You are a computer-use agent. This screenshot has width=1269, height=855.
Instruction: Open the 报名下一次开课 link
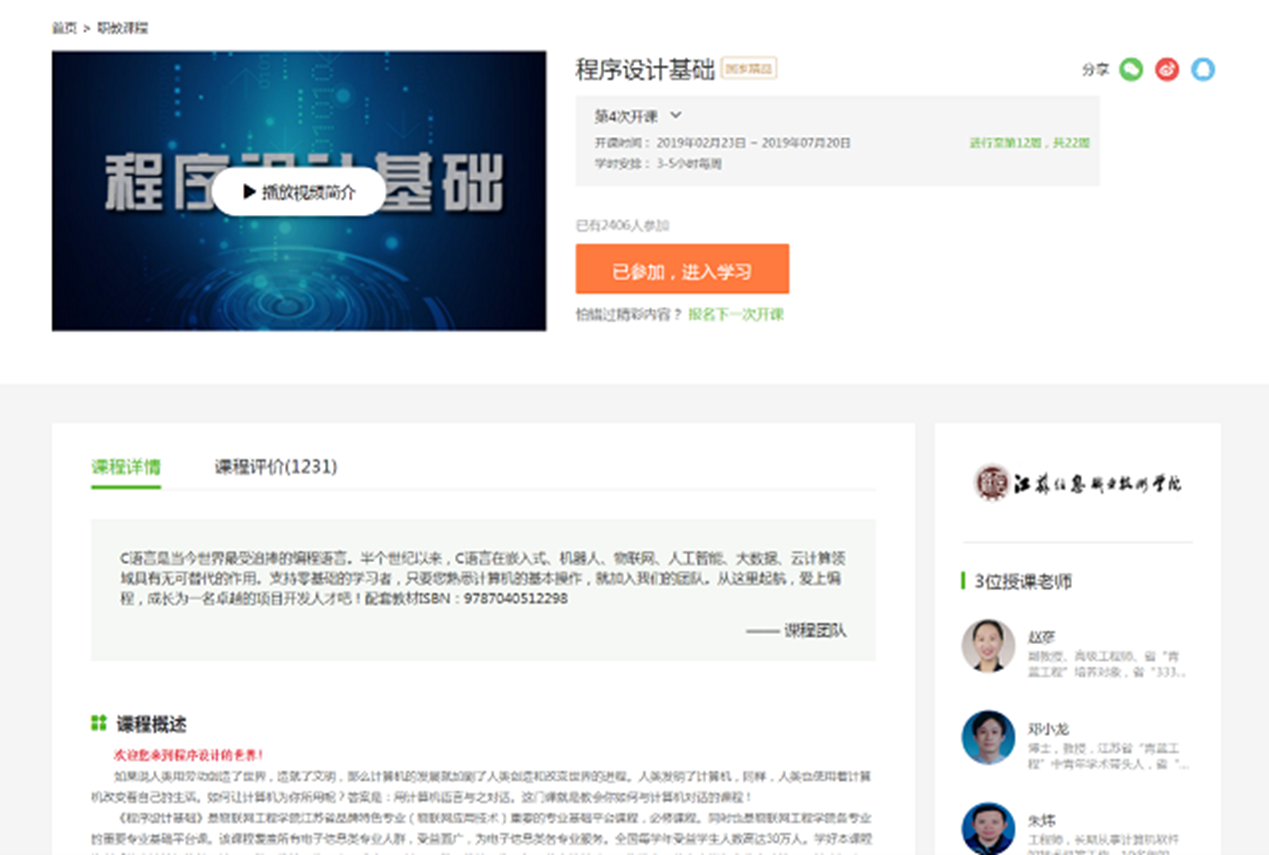736,314
